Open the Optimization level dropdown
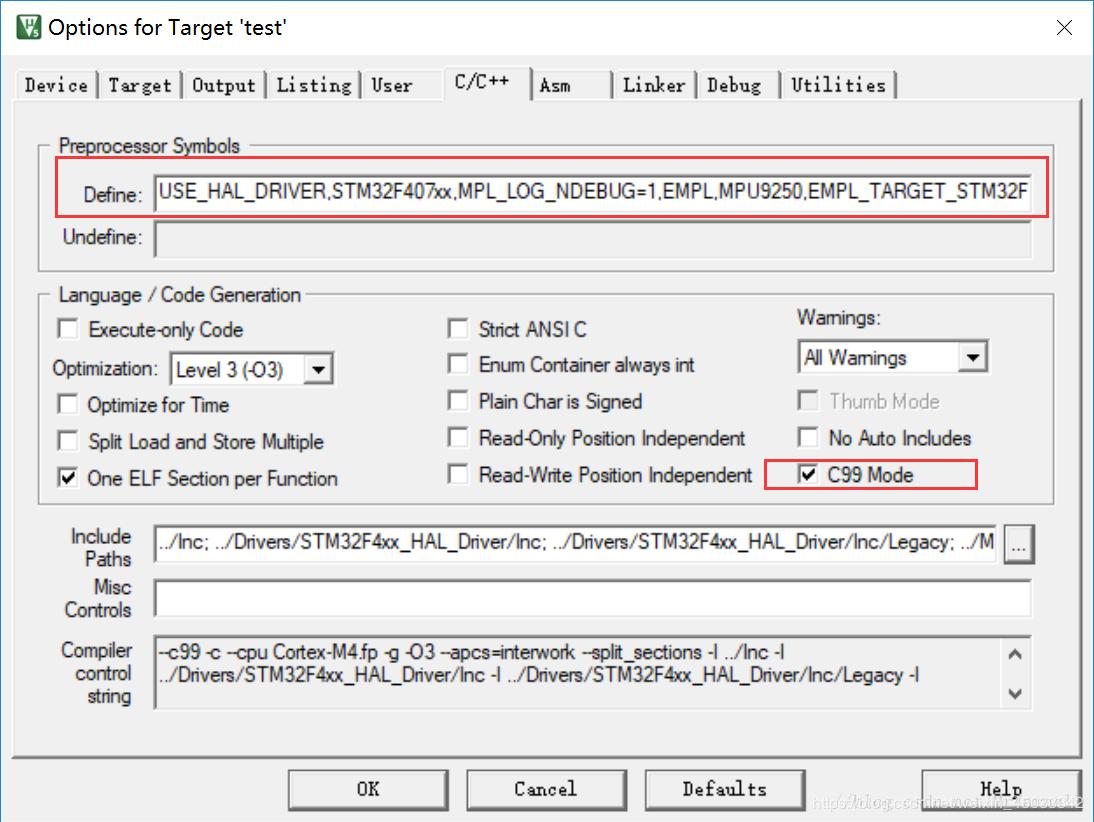 click(x=318, y=370)
